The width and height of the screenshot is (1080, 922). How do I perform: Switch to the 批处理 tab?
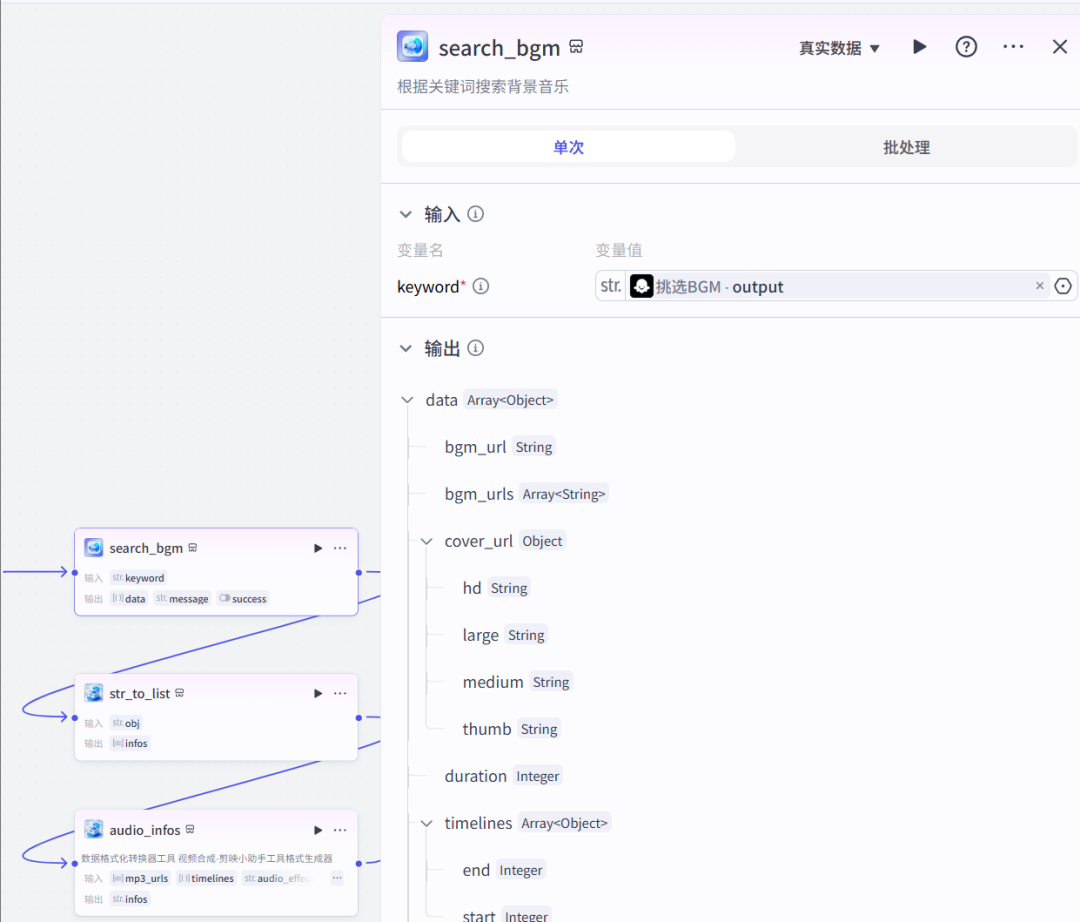coord(906,147)
